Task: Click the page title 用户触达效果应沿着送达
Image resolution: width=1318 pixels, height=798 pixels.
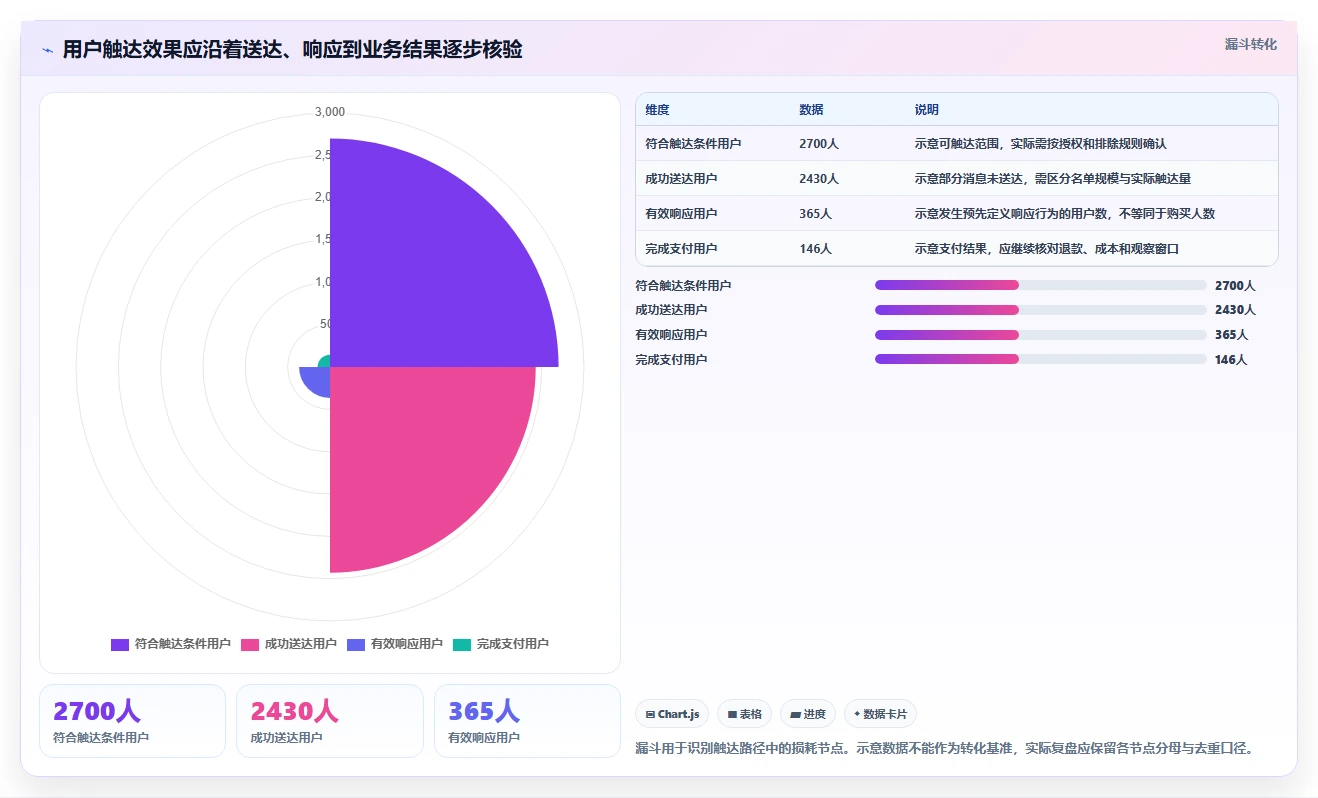Action: (x=292, y=50)
